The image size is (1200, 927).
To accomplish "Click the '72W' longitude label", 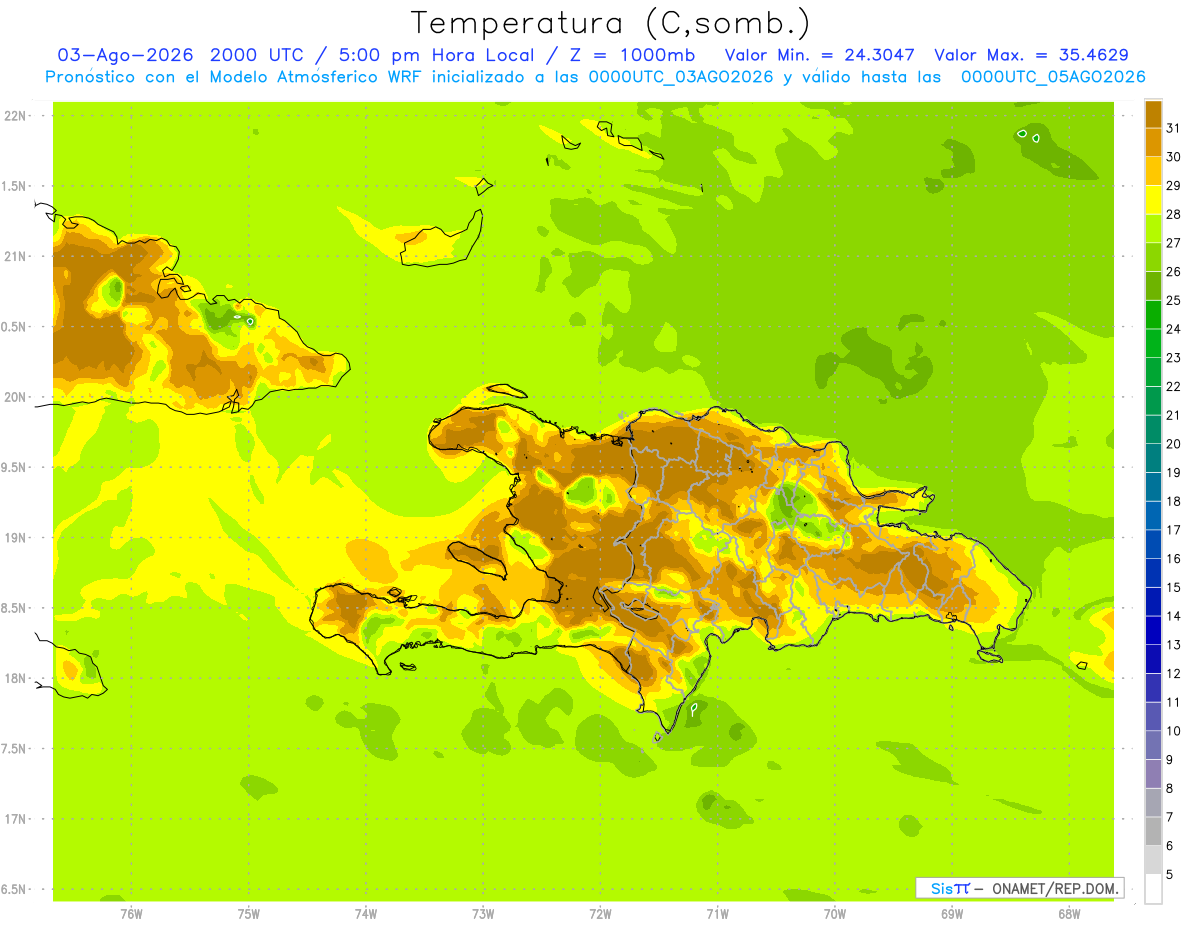I will (x=600, y=913).
